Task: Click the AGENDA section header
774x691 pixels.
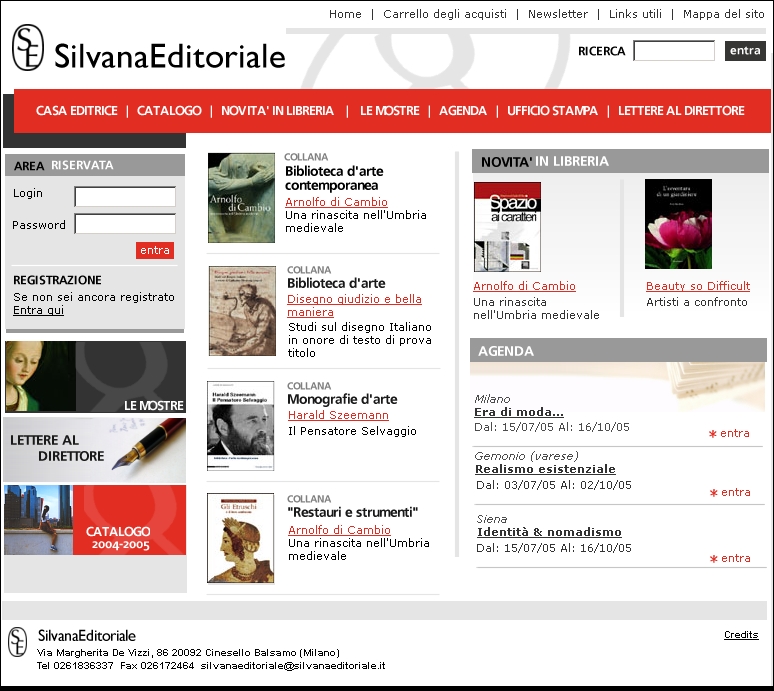Action: (x=618, y=350)
